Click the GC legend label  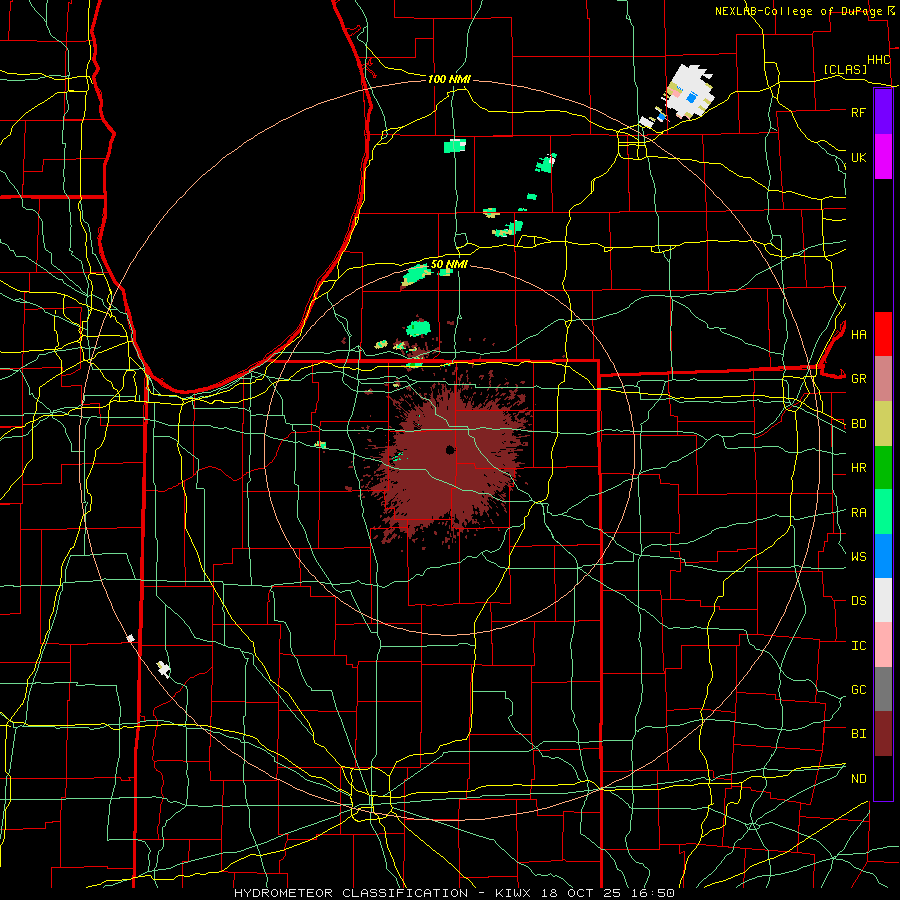858,689
